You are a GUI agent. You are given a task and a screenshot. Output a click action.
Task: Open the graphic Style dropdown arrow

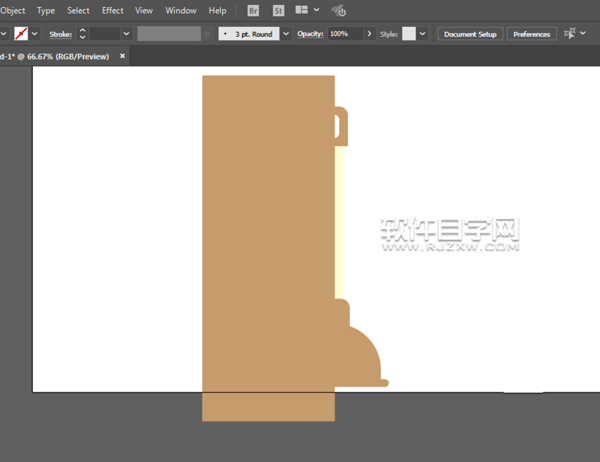point(423,34)
